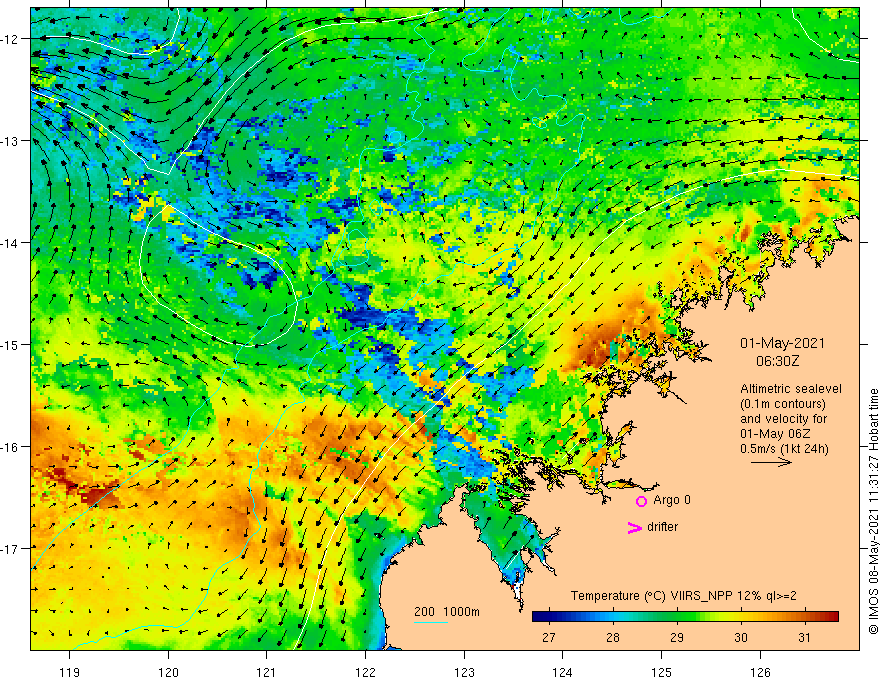880x680 pixels.
Task: Click the latitude label -15
Action: (10, 344)
